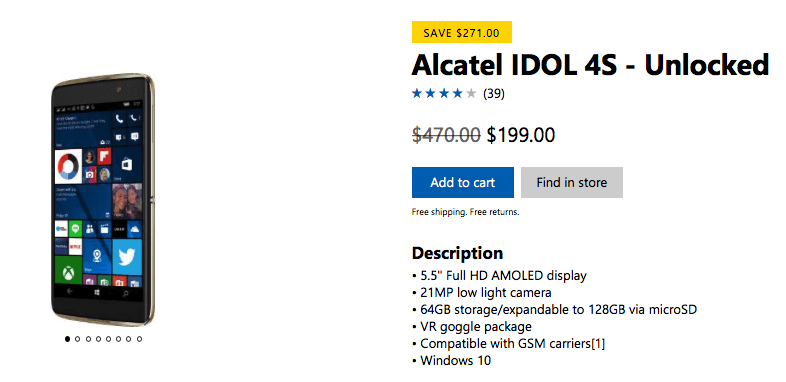Click the Store shopping bag tile
This screenshot has width=786, height=382.
[x=126, y=165]
